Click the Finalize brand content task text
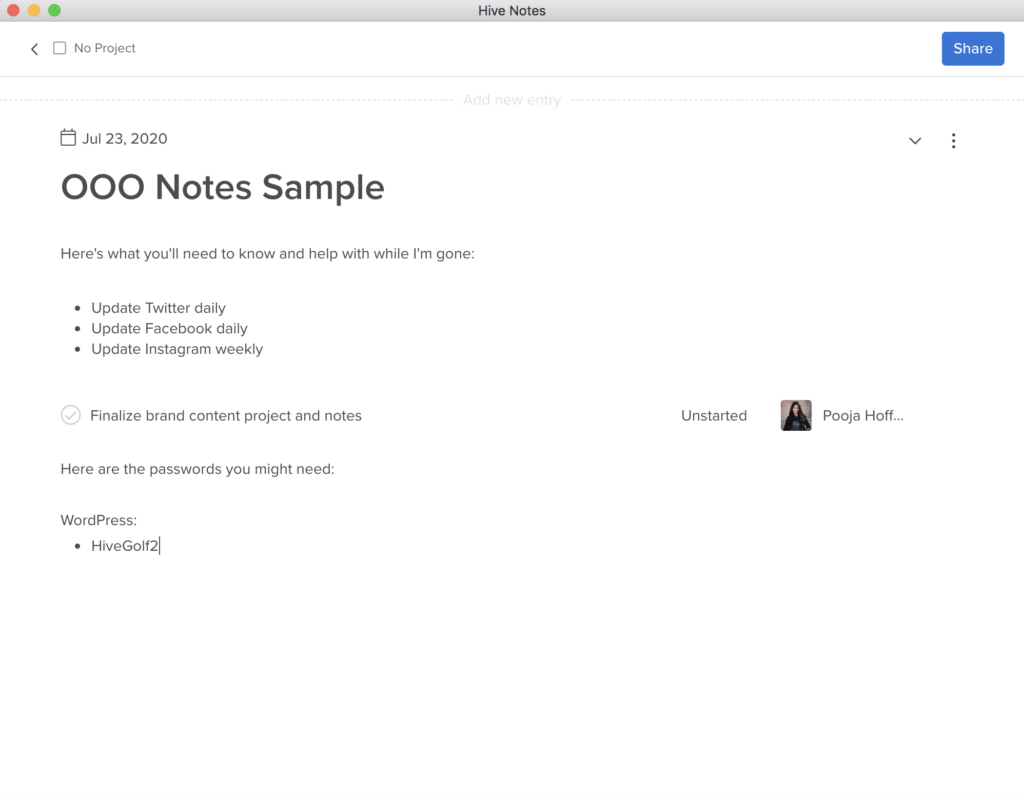 coord(226,416)
